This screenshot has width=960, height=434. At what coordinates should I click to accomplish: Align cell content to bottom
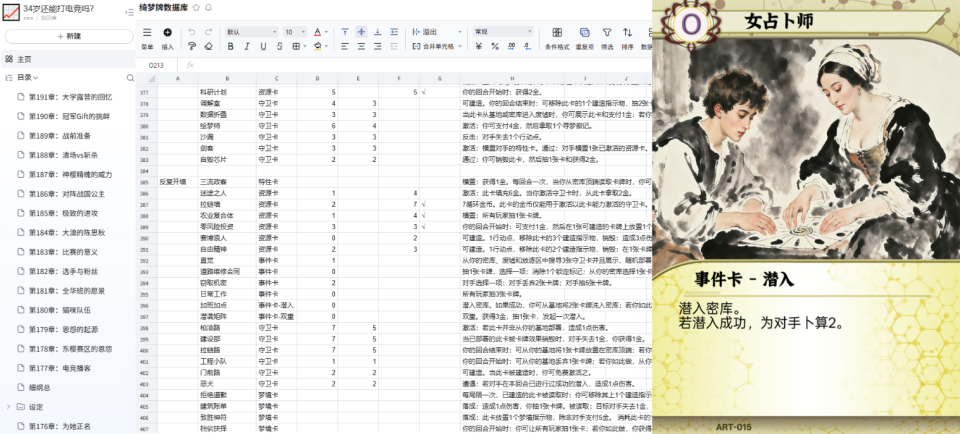(x=378, y=32)
